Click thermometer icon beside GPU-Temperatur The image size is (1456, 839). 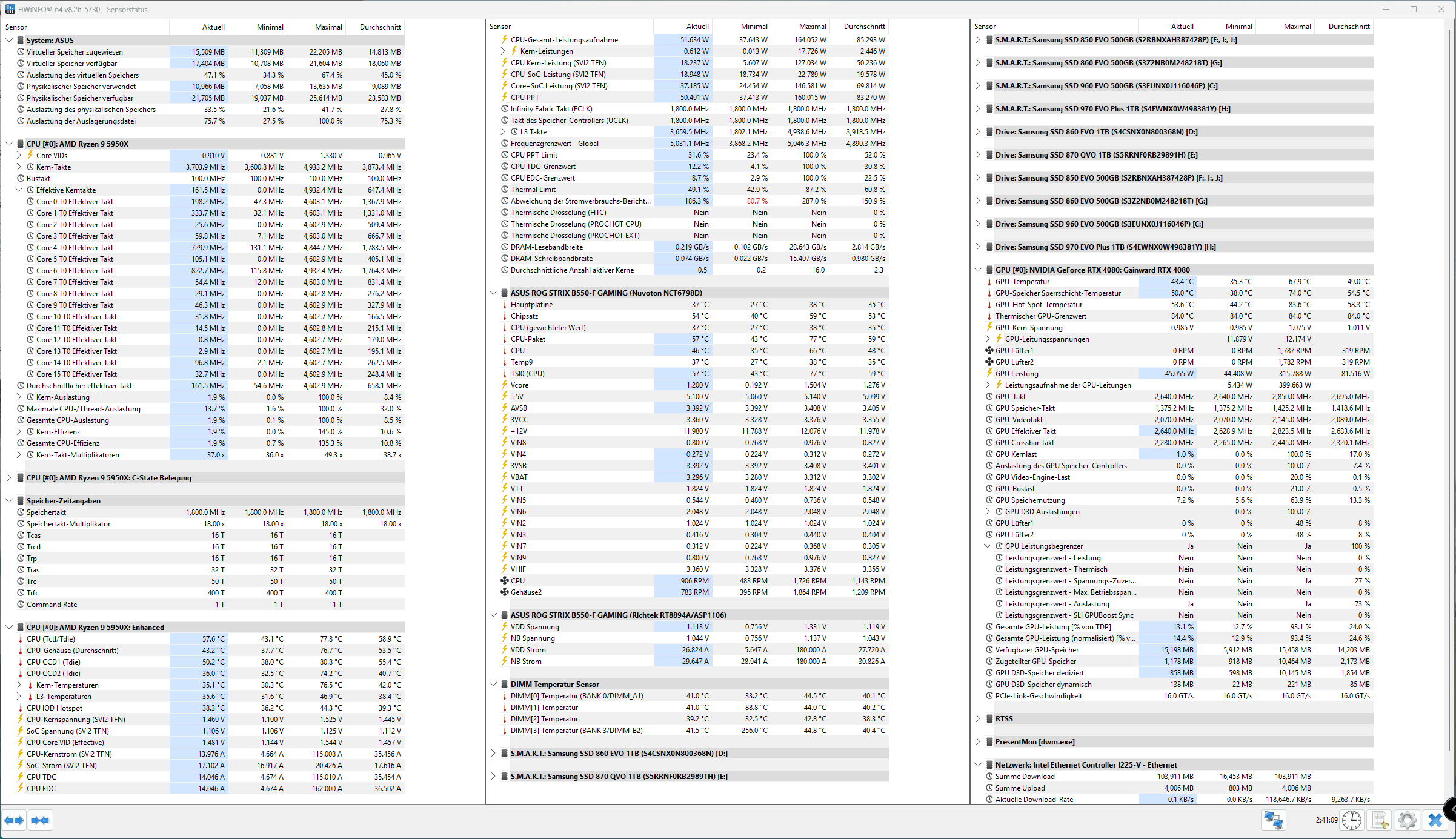coord(989,281)
